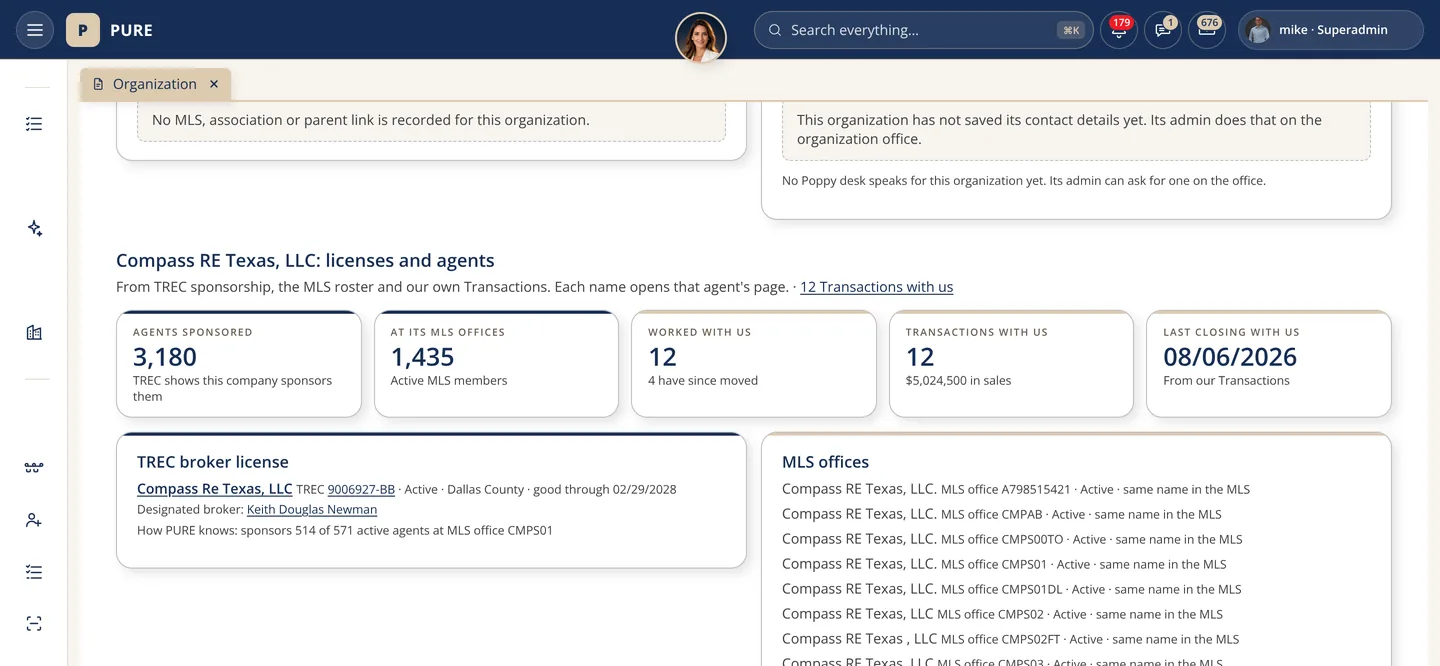Select MLS office CMPS01DL row

(1012, 589)
